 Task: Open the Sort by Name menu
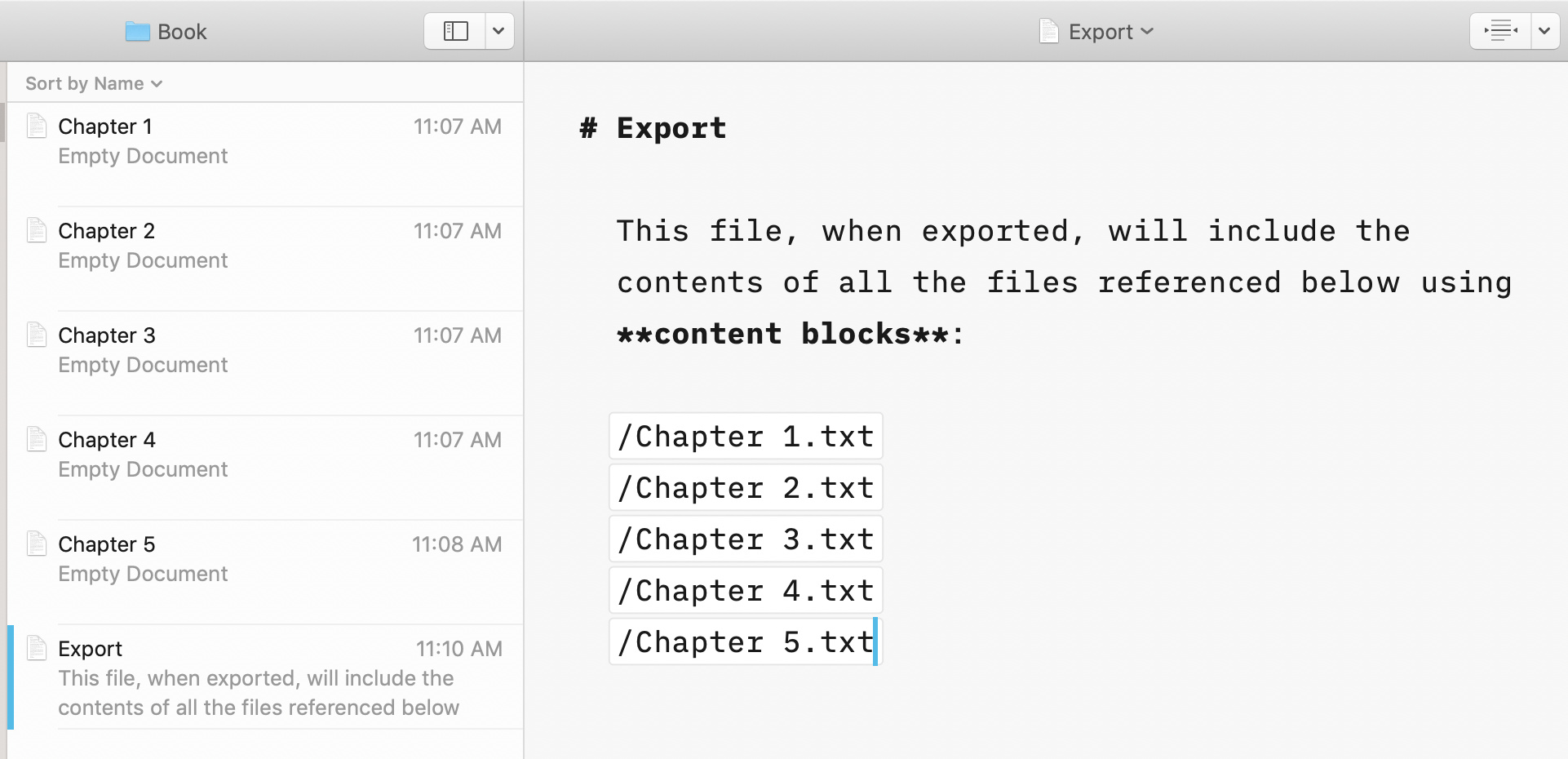point(94,83)
